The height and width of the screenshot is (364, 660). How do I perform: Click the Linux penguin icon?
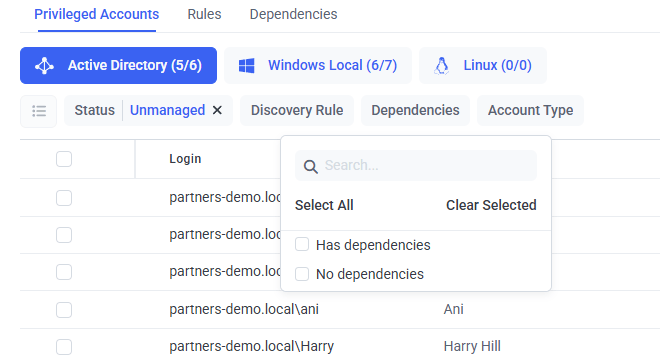pos(441,66)
